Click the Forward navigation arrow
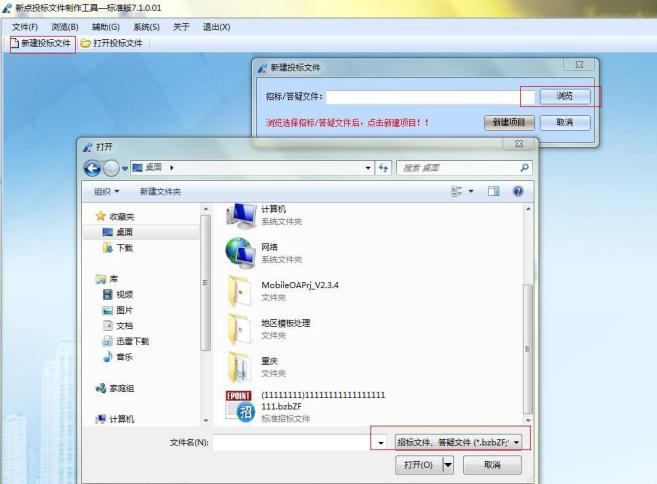The width and height of the screenshot is (657, 484). (x=111, y=168)
